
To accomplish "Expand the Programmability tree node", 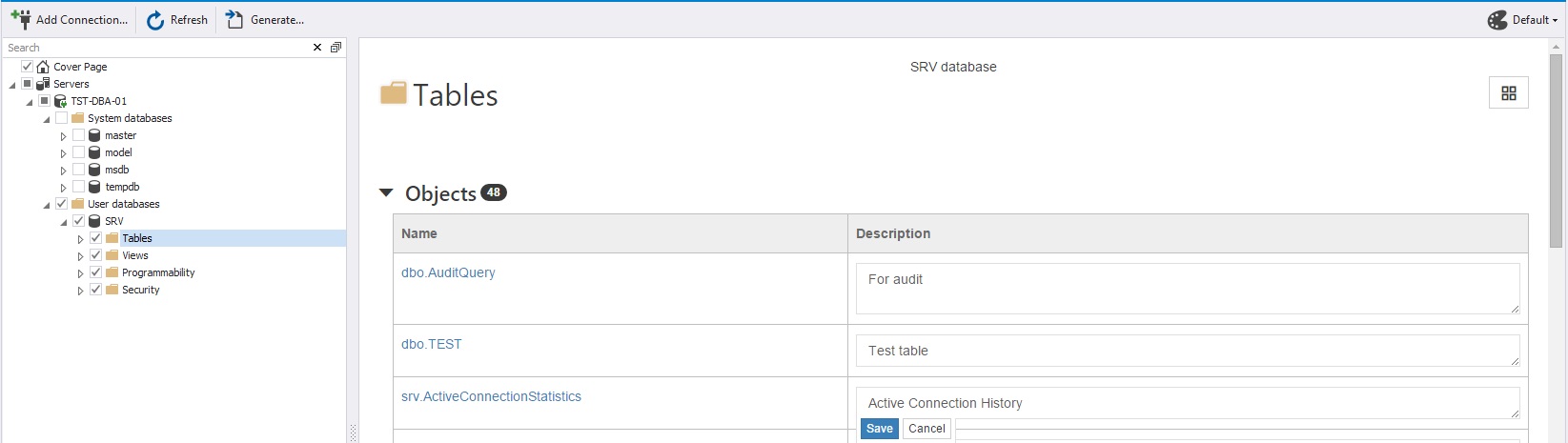I will (80, 273).
